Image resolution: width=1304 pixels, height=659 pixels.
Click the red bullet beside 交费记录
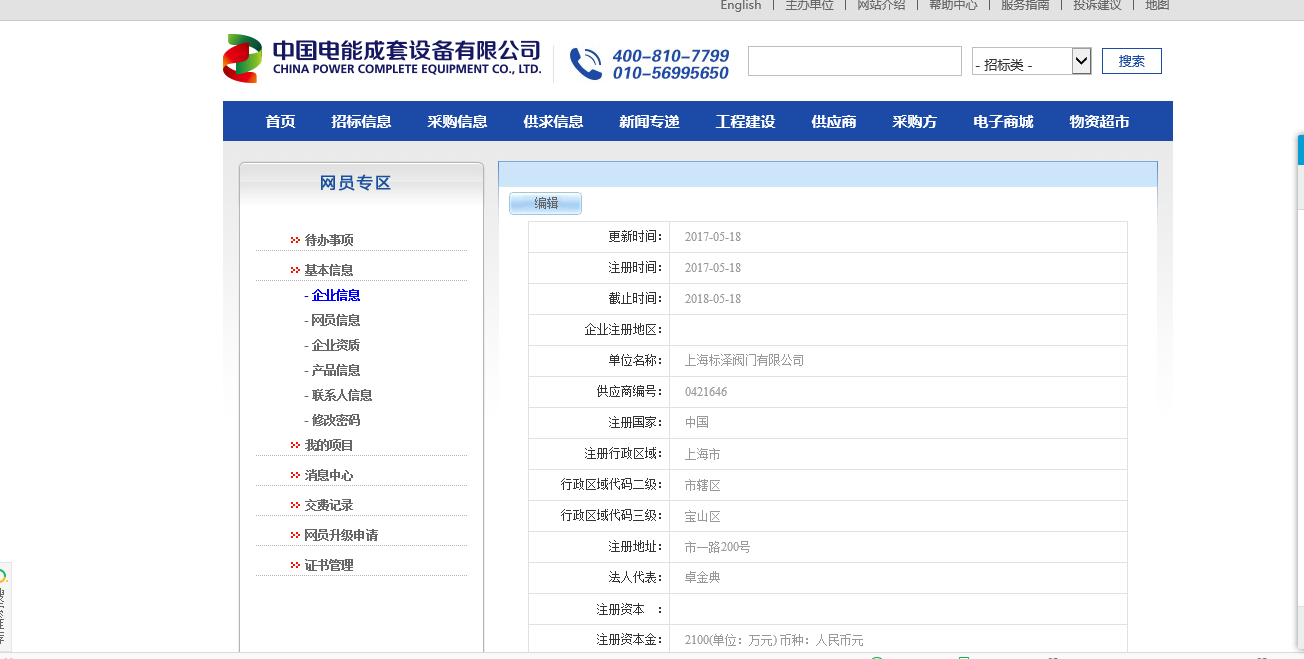point(295,505)
